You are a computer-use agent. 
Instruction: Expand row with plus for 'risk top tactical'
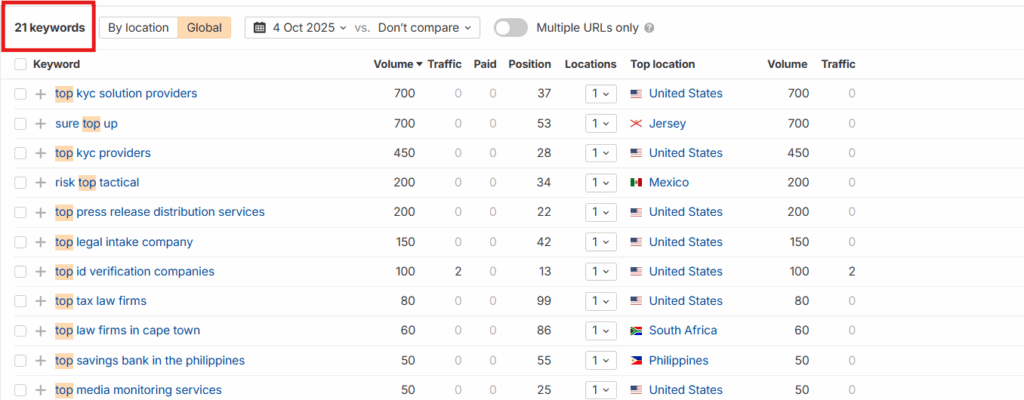tap(40, 183)
